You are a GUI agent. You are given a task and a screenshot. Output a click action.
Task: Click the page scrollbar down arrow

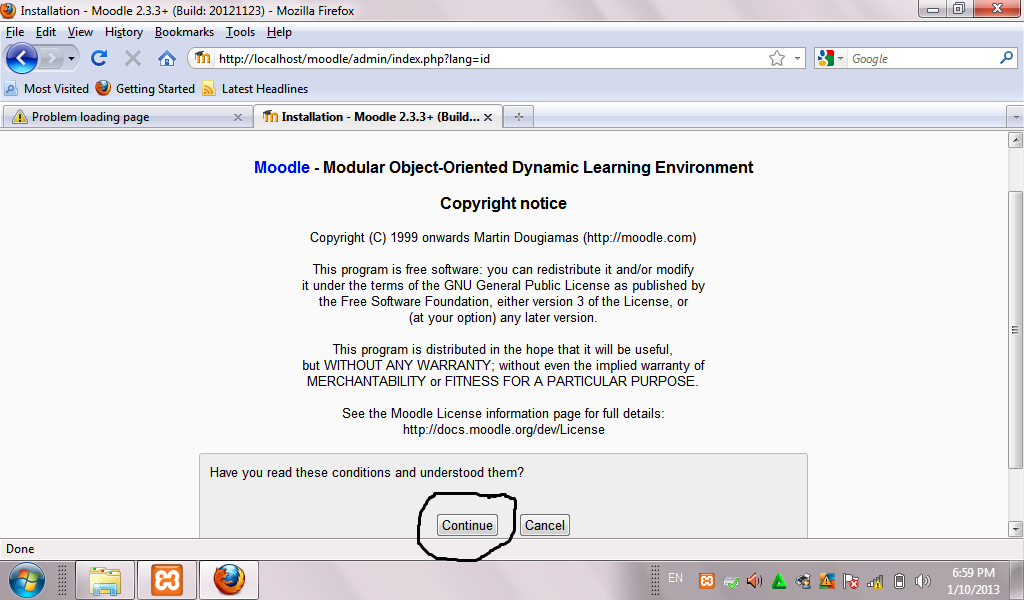[1015, 529]
